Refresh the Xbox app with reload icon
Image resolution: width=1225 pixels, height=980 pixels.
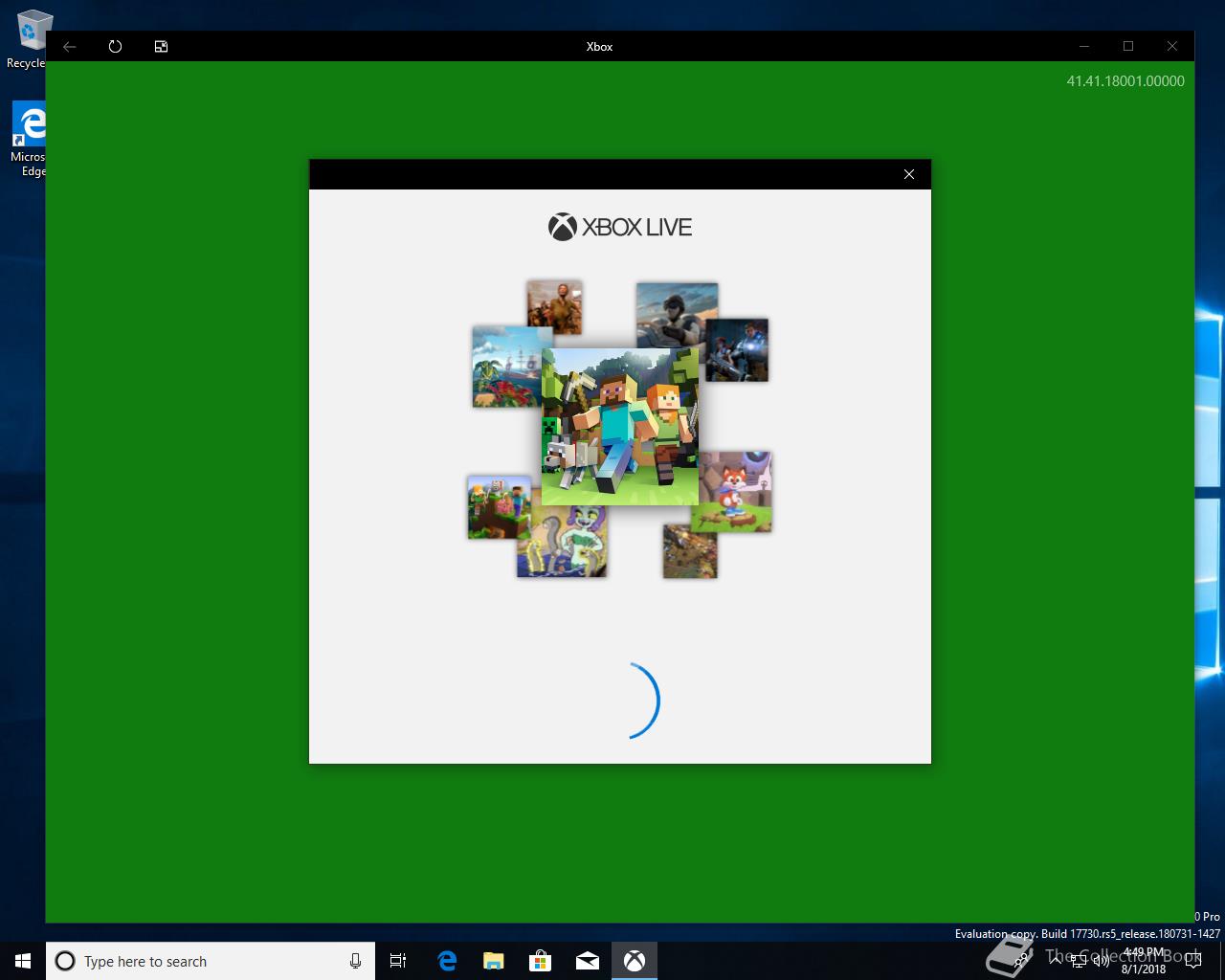tap(115, 46)
